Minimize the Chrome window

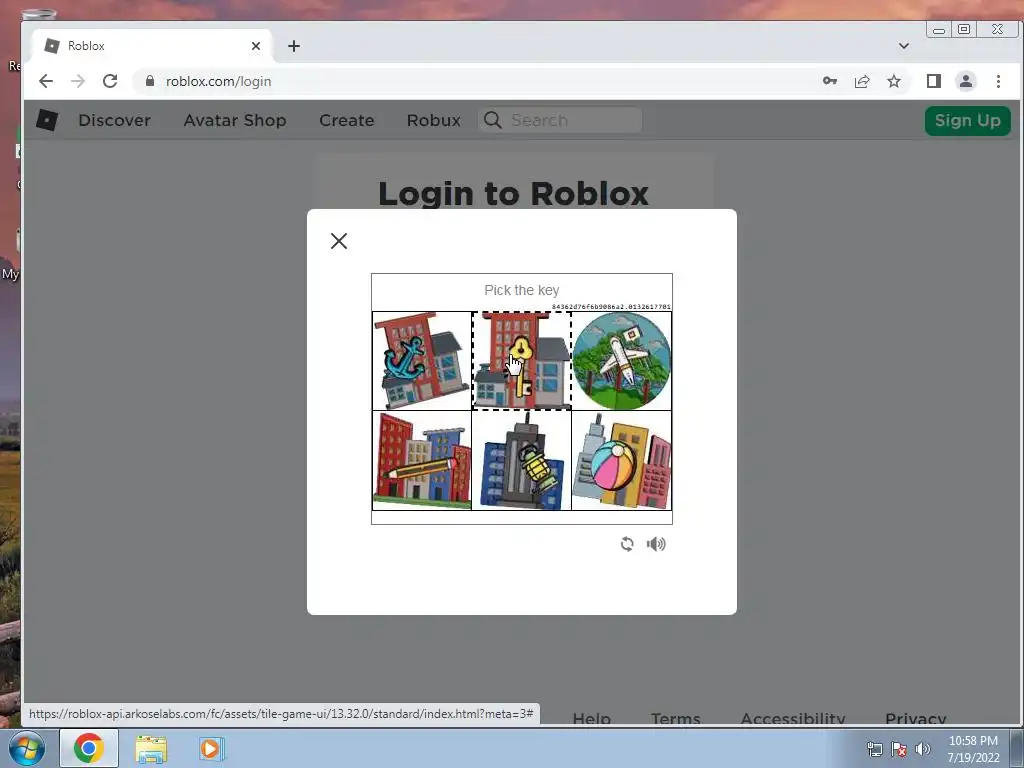coord(938,29)
